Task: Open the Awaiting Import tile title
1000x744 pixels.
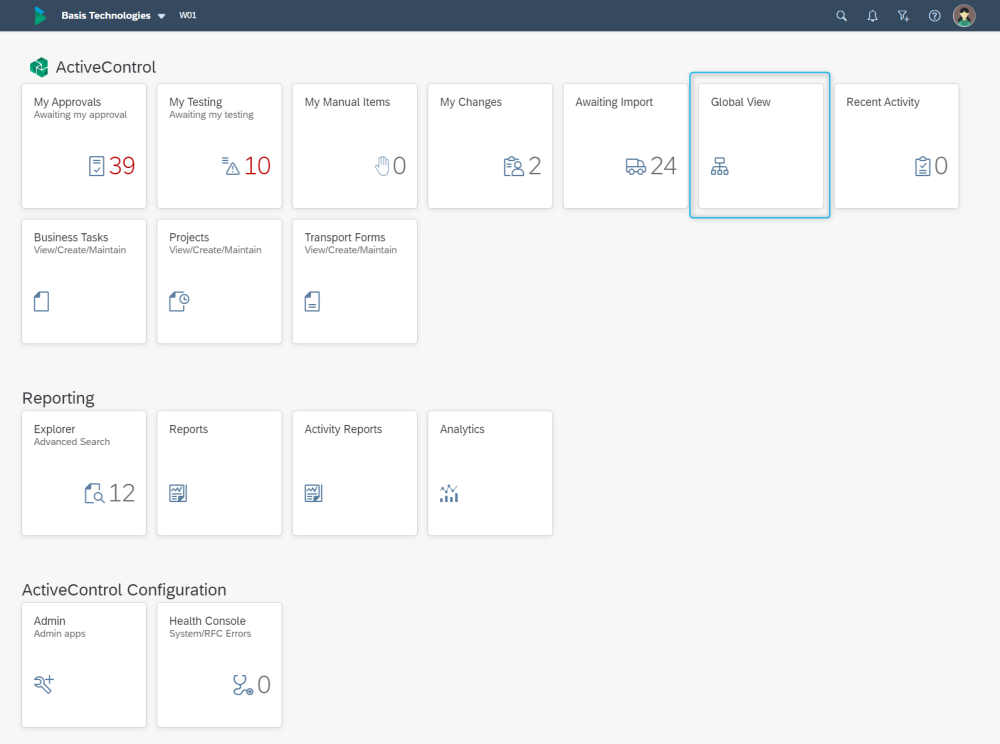Action: click(614, 102)
